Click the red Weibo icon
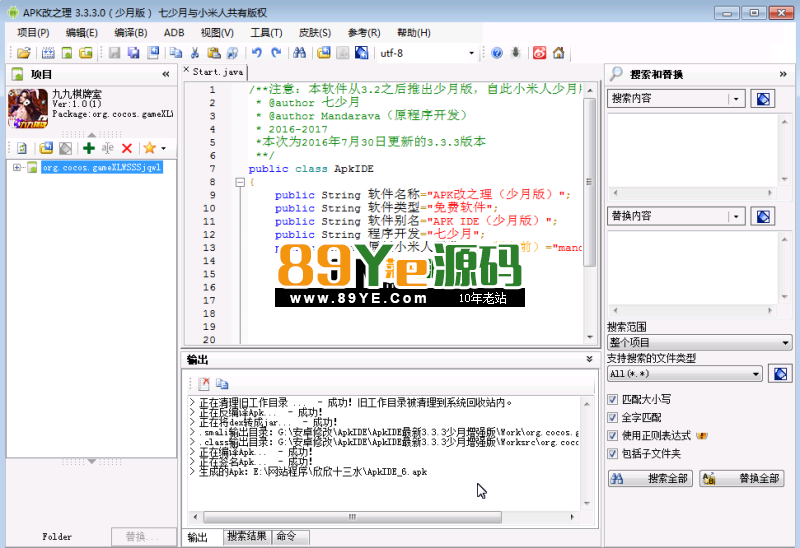Screen dimensions: 800x548 [539, 53]
